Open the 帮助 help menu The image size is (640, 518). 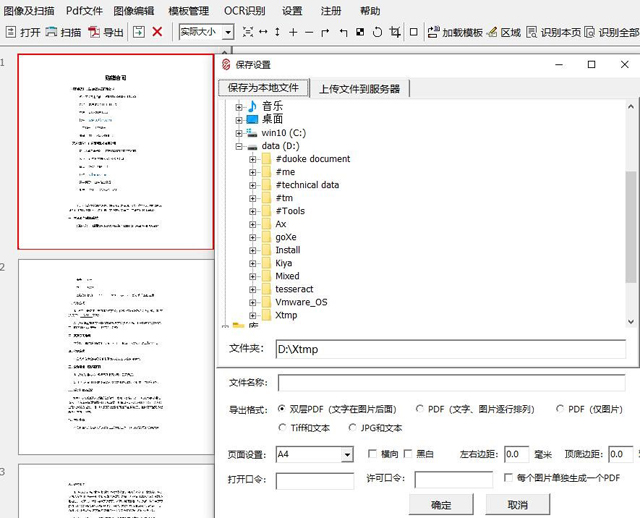(370, 11)
